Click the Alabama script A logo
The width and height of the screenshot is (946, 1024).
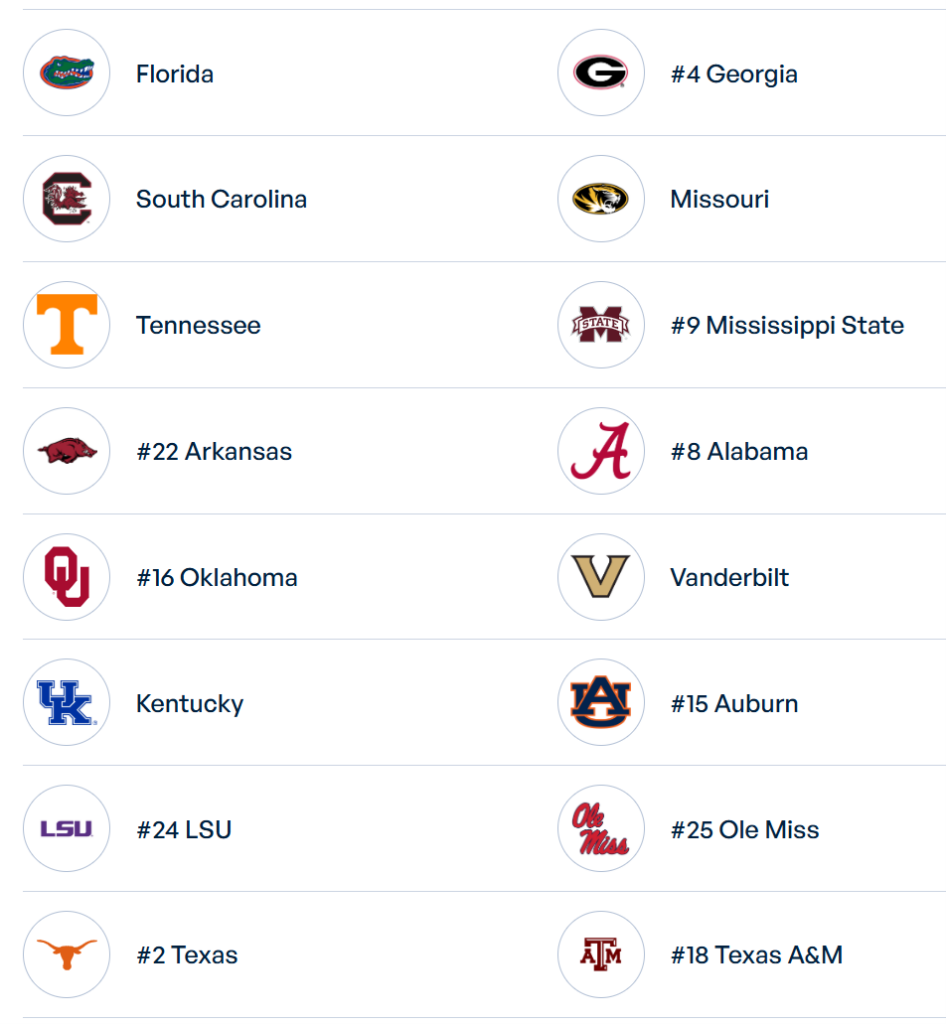tap(601, 451)
